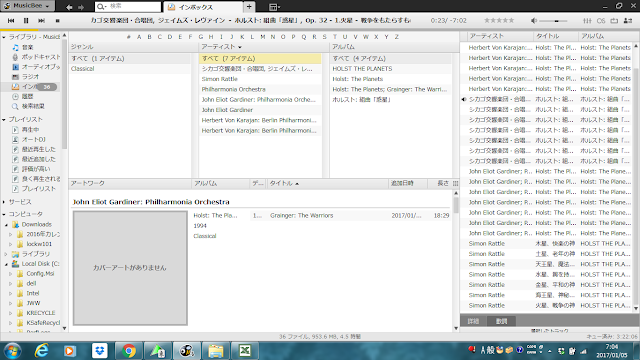Collapse the Downloads folder tree node
The width and height of the screenshot is (640, 360).
point(7,224)
